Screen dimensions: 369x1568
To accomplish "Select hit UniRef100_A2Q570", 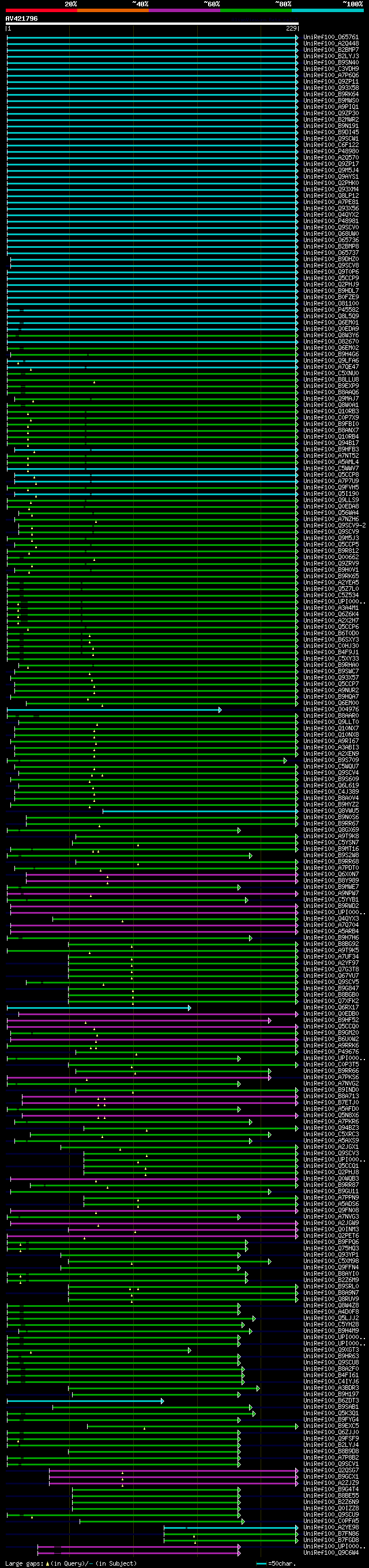I will [332, 157].
